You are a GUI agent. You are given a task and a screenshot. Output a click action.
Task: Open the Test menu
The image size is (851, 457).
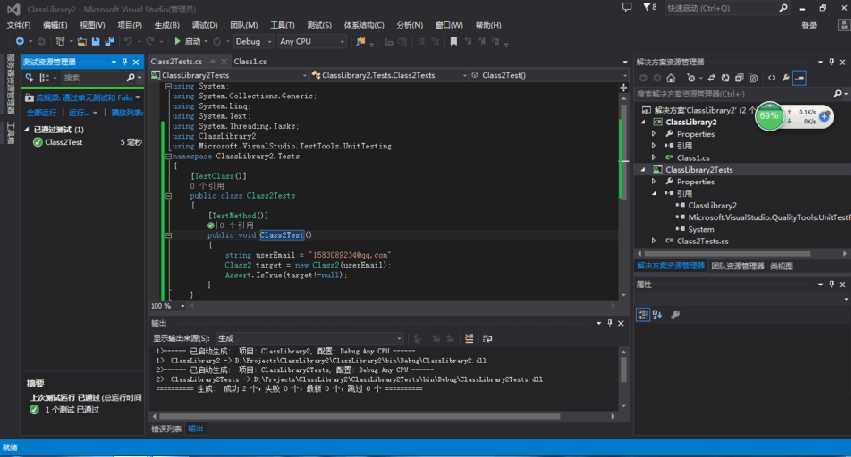coord(319,25)
